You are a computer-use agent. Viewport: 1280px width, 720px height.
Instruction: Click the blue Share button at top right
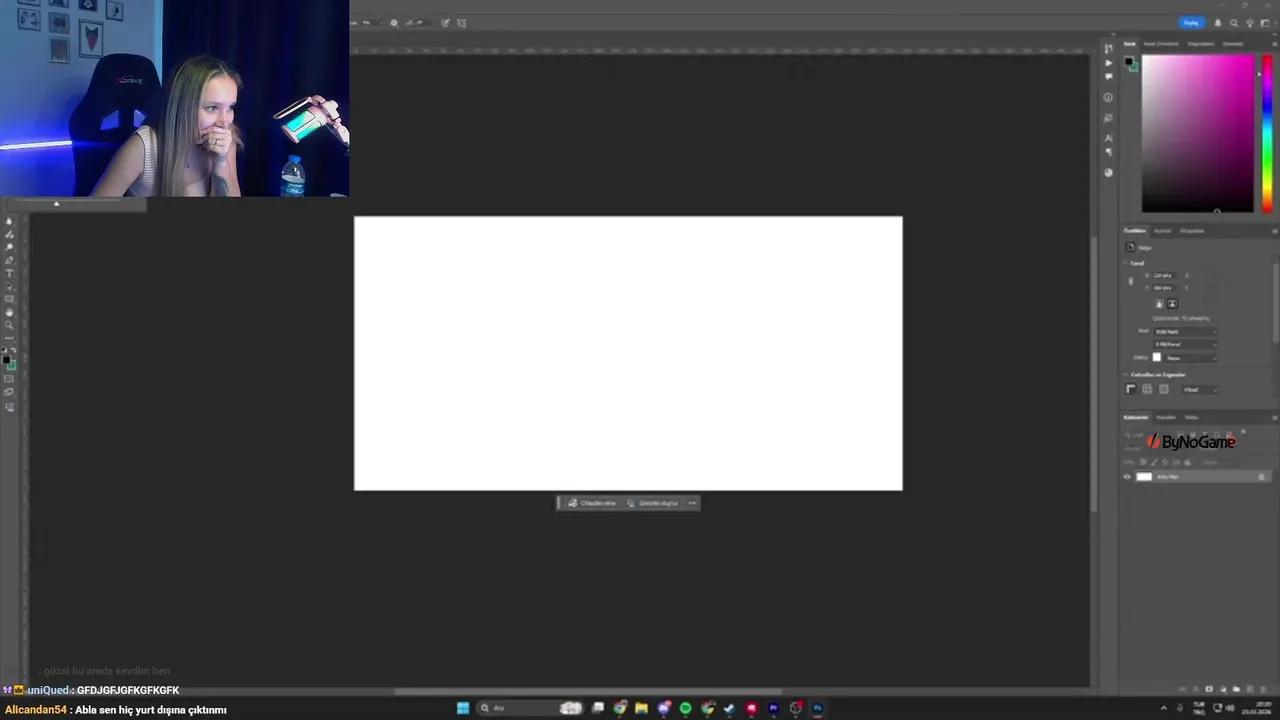1191,23
